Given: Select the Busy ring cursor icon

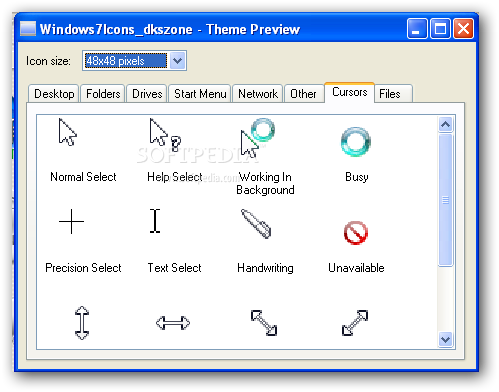Looking at the screenshot, I should pos(356,142).
